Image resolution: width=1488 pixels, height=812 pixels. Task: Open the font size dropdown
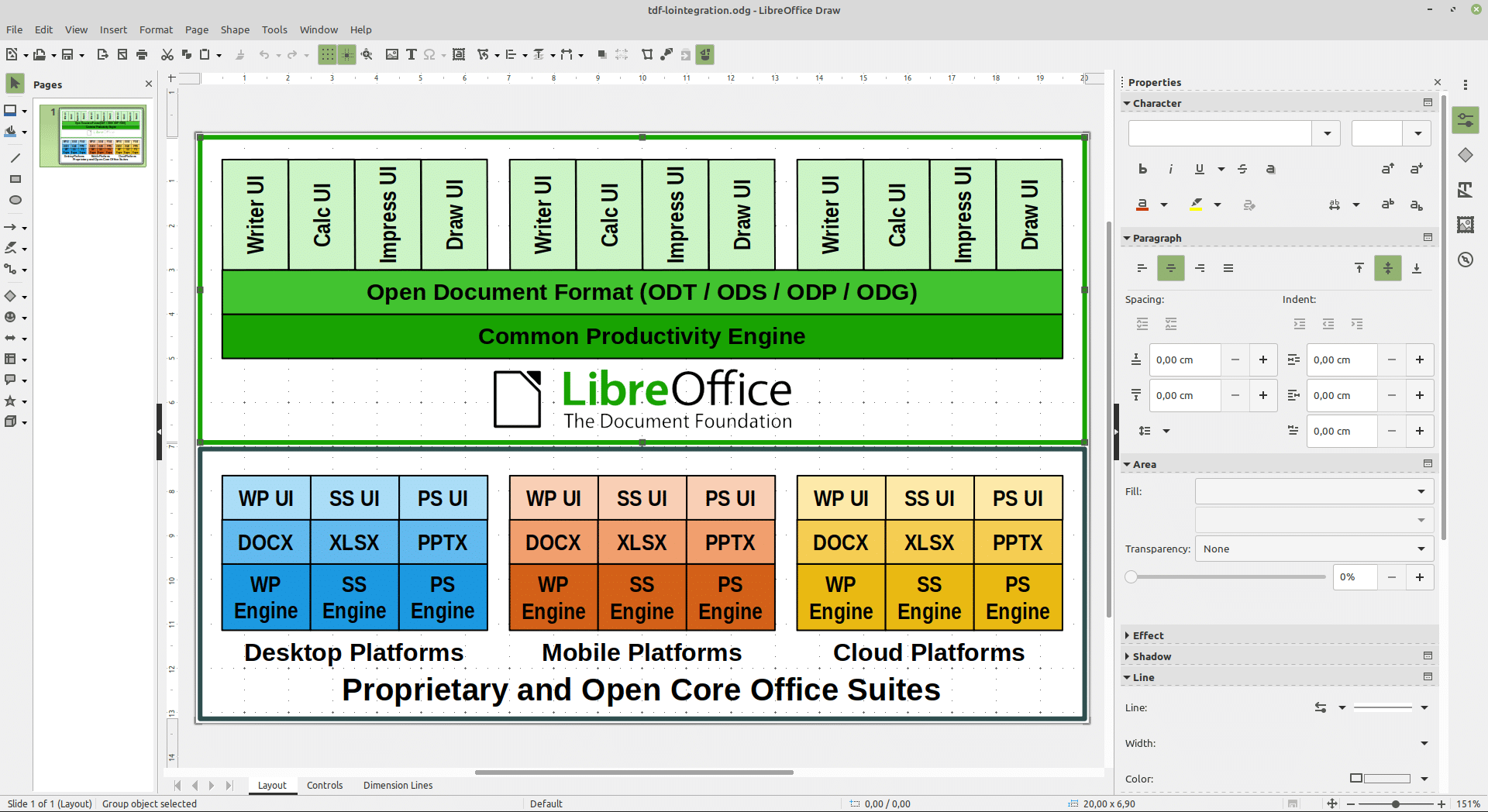pyautogui.click(x=1417, y=133)
